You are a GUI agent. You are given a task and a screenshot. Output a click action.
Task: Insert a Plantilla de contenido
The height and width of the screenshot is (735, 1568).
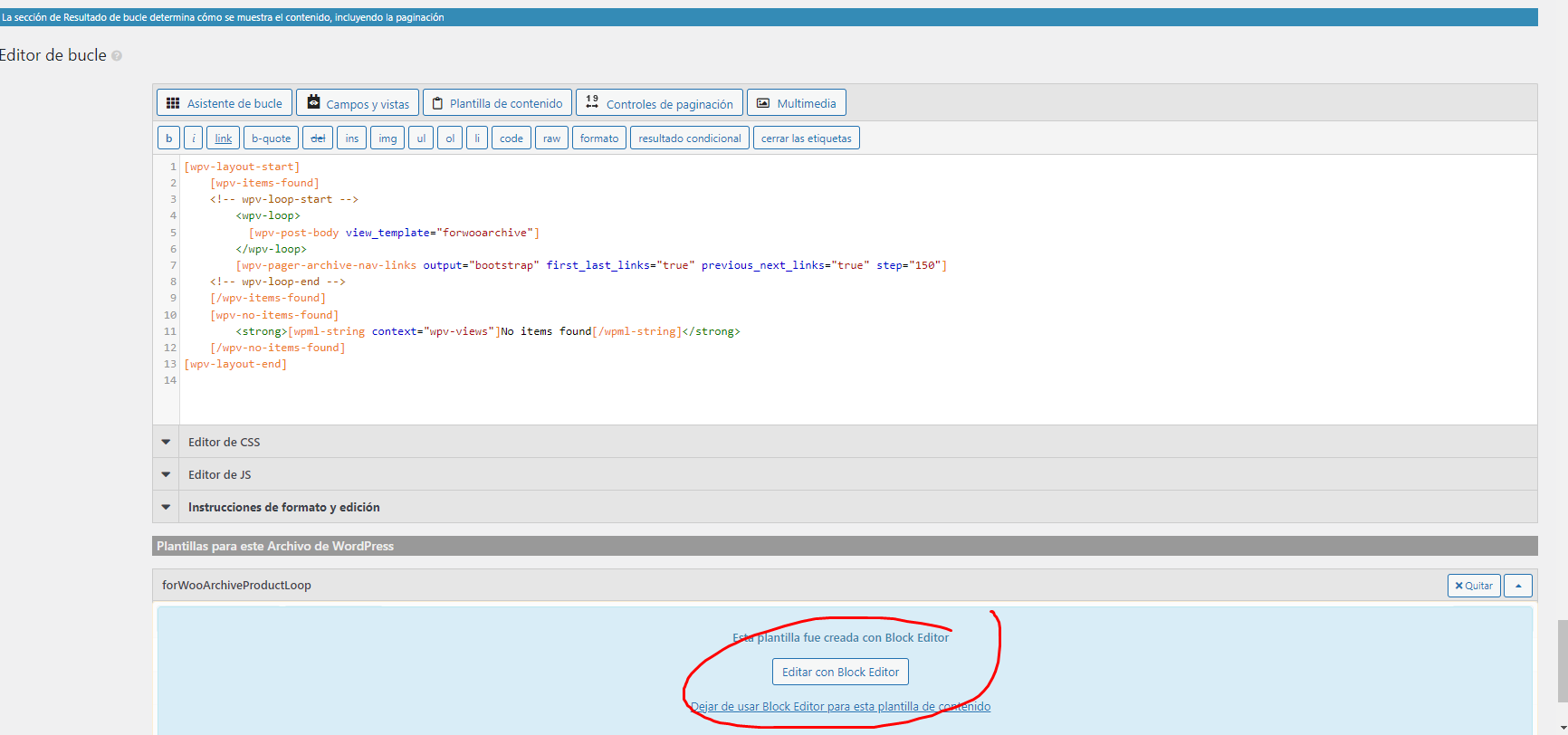[x=497, y=103]
